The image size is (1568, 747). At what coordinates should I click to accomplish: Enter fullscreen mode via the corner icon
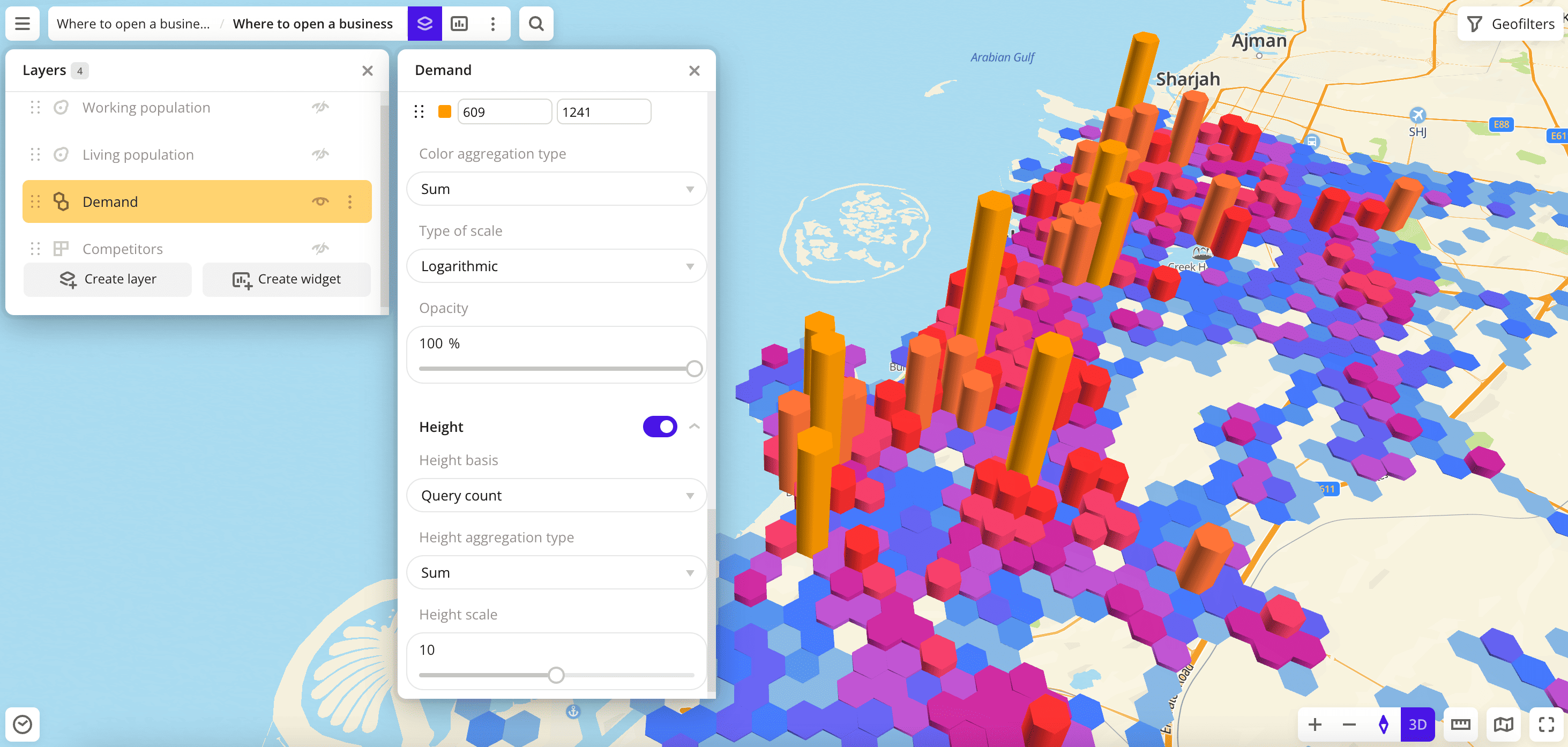tap(1547, 724)
